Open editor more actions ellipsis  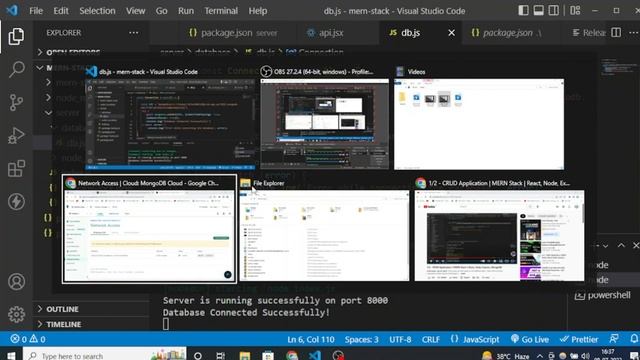click(633, 33)
